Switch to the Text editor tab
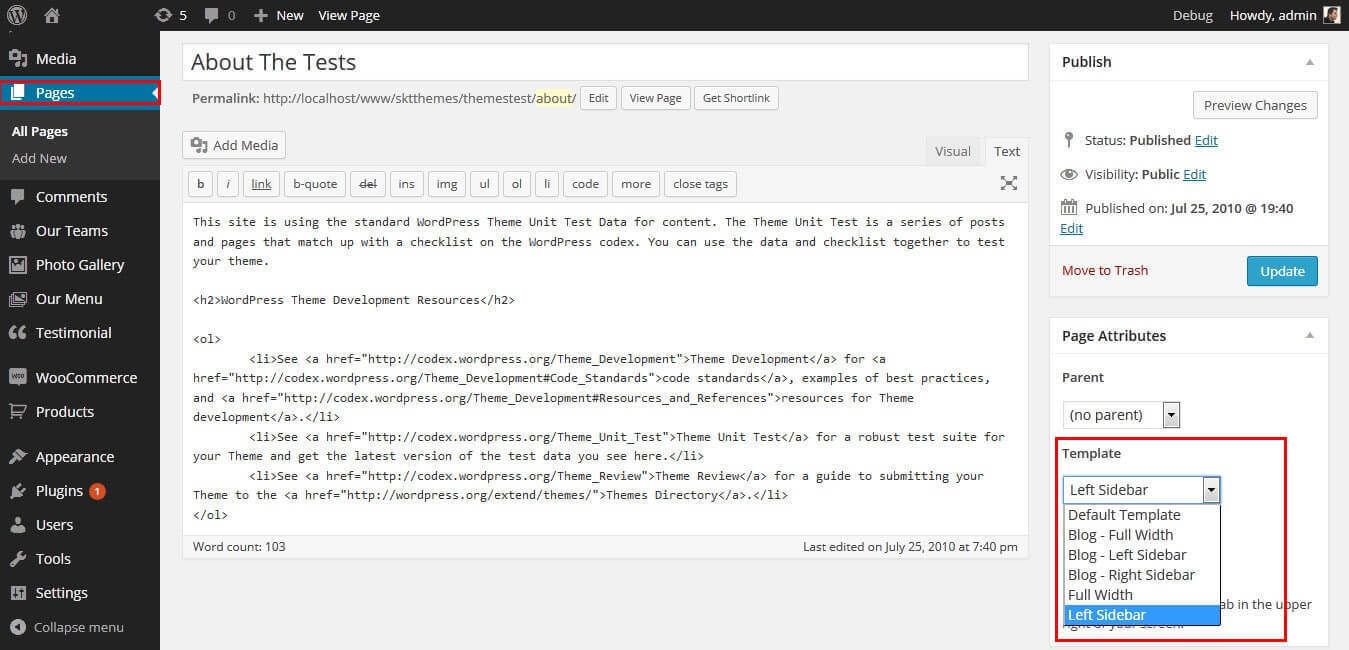The width and height of the screenshot is (1349, 650). 1007,151
